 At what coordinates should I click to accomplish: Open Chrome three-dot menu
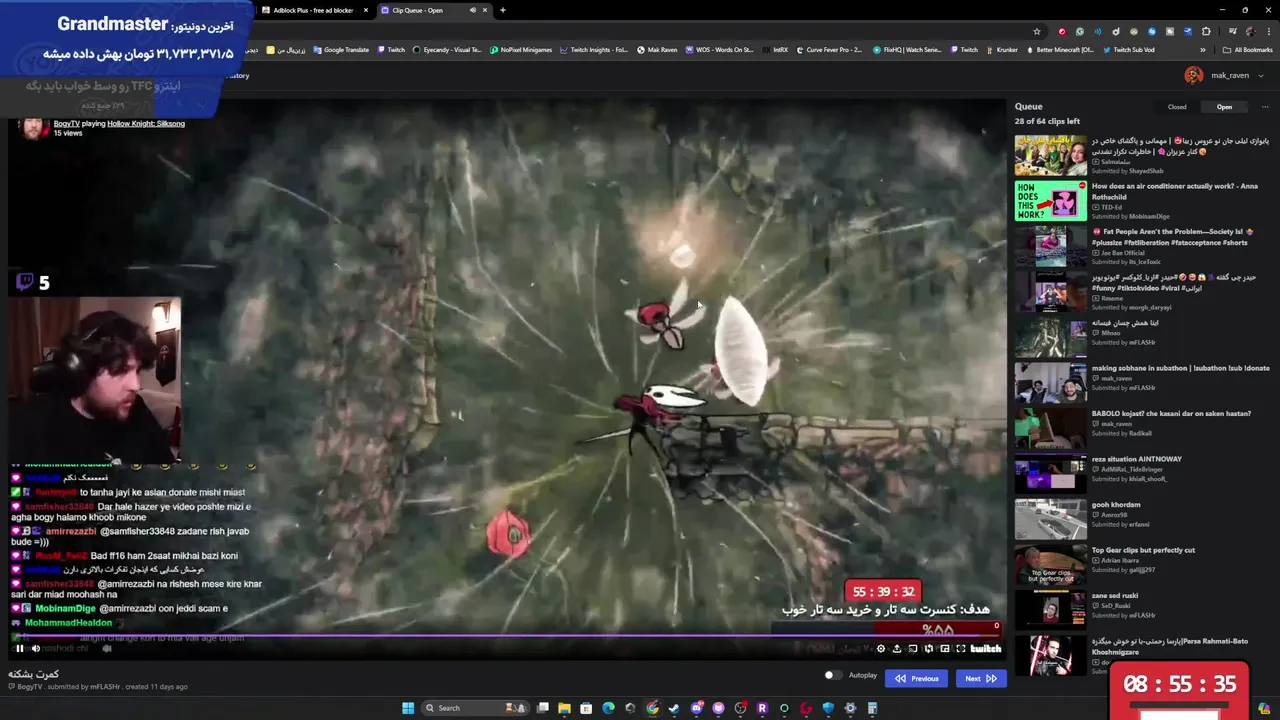tap(1269, 31)
